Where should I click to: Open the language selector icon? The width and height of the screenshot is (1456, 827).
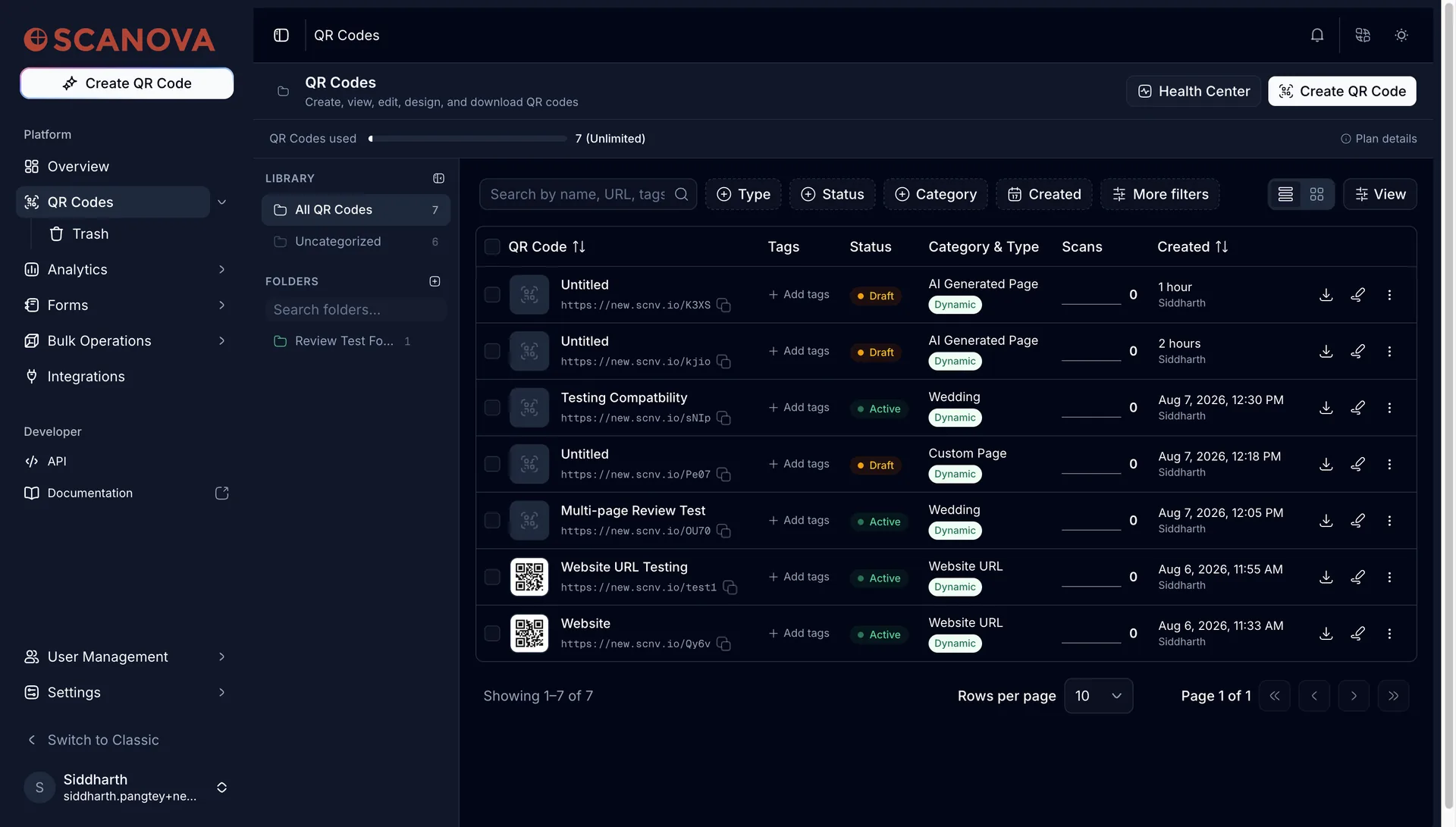pyautogui.click(x=1363, y=36)
